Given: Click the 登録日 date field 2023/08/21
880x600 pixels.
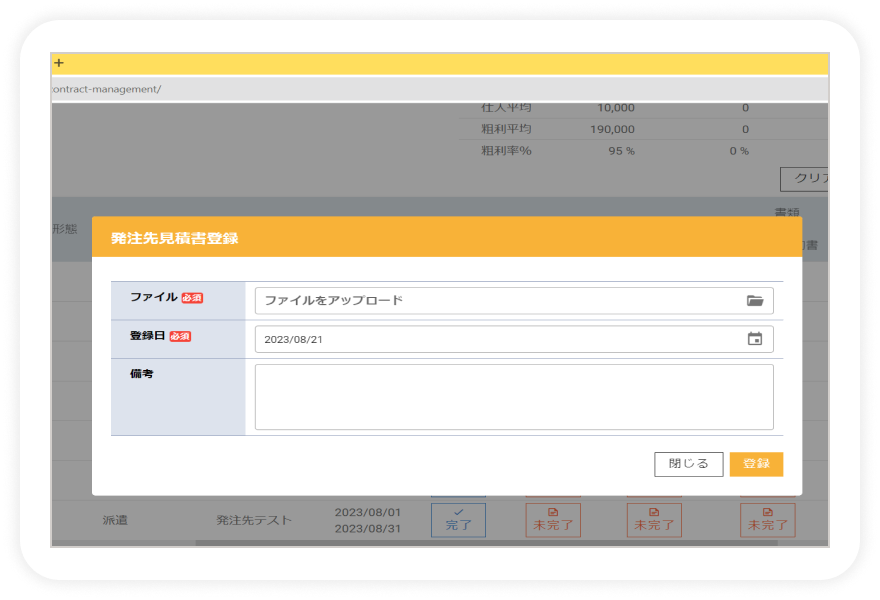Looking at the screenshot, I should click(514, 339).
